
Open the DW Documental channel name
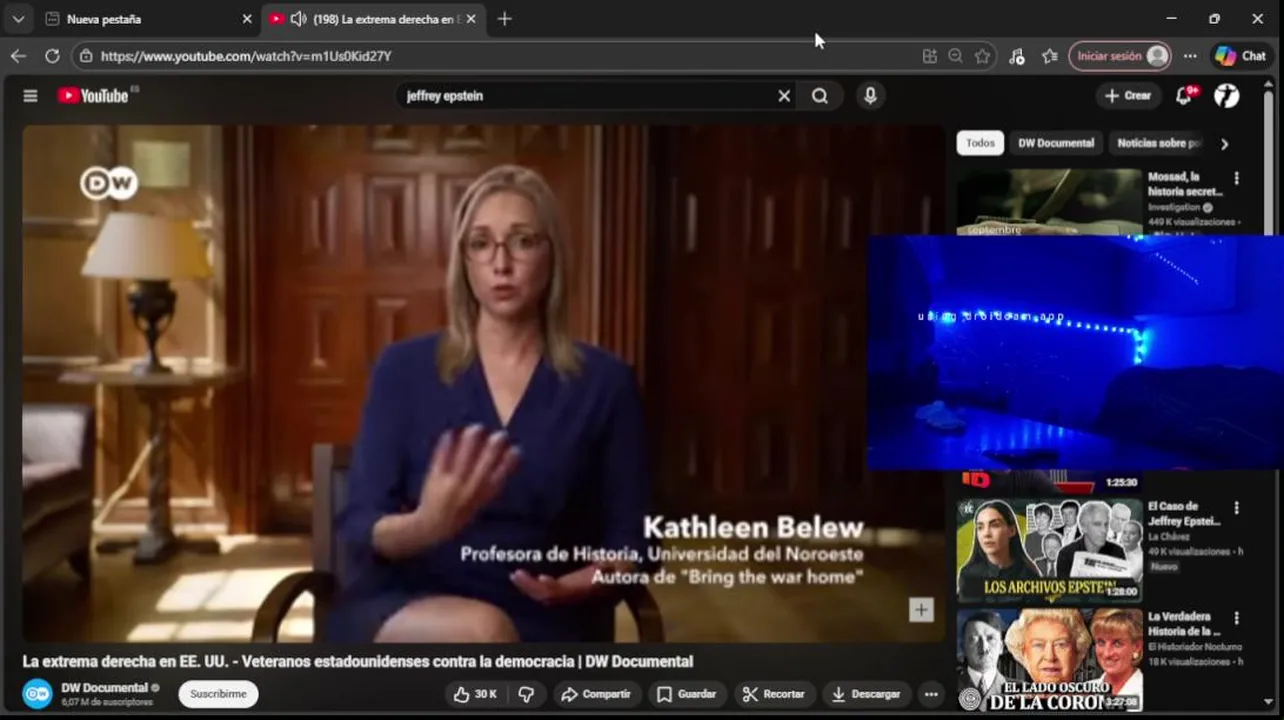click(104, 688)
